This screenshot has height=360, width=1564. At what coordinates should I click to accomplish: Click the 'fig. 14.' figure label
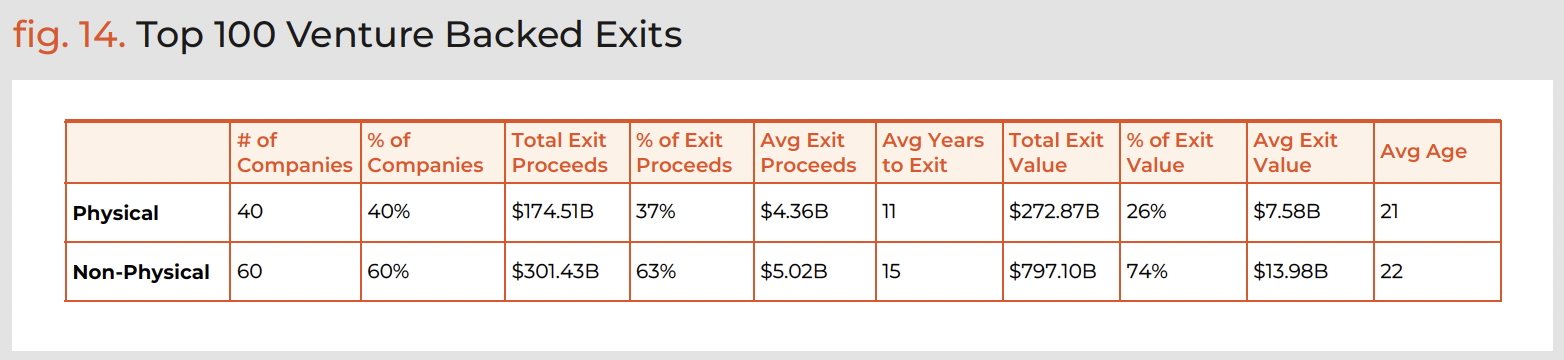(69, 35)
